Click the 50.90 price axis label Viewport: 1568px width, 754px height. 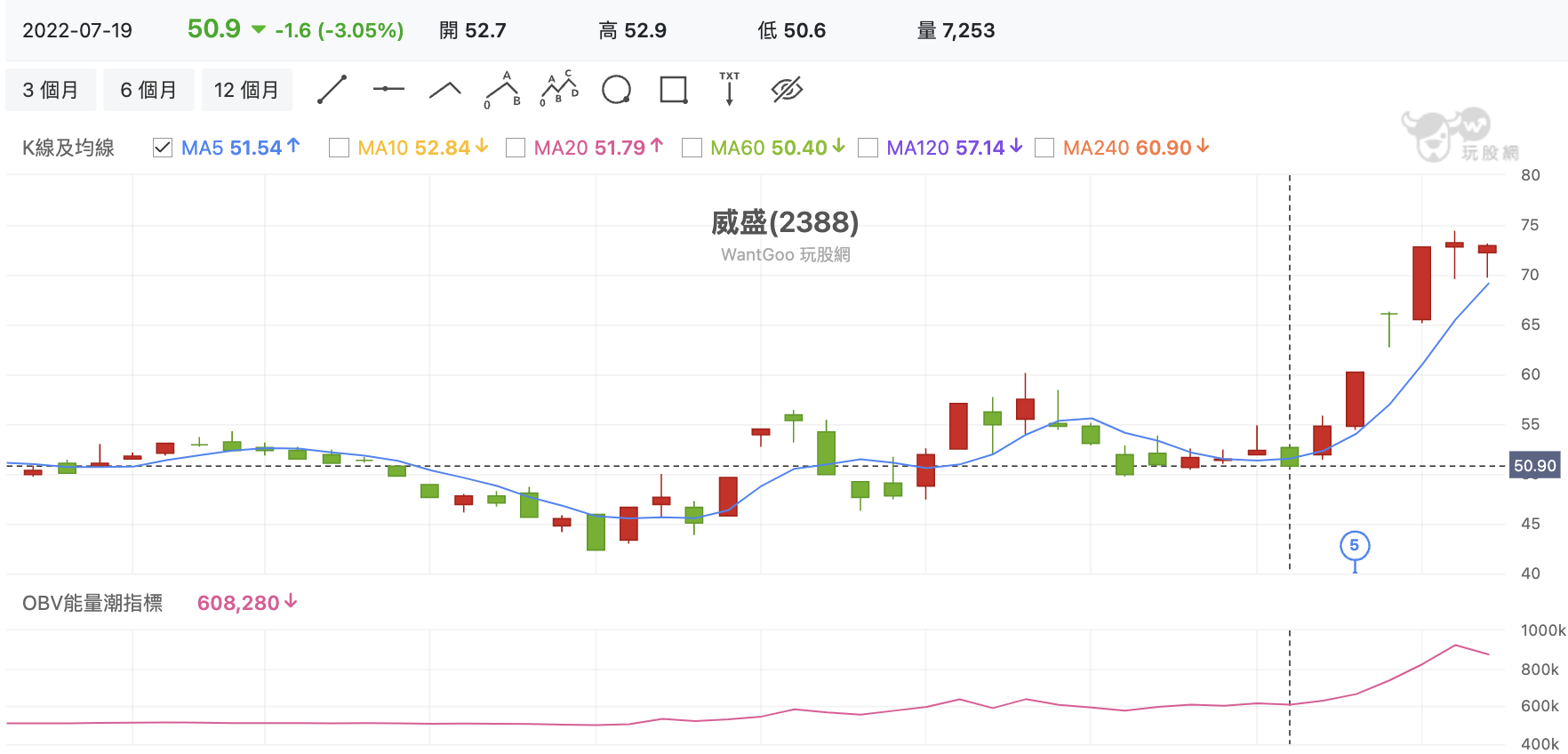[x=1535, y=466]
